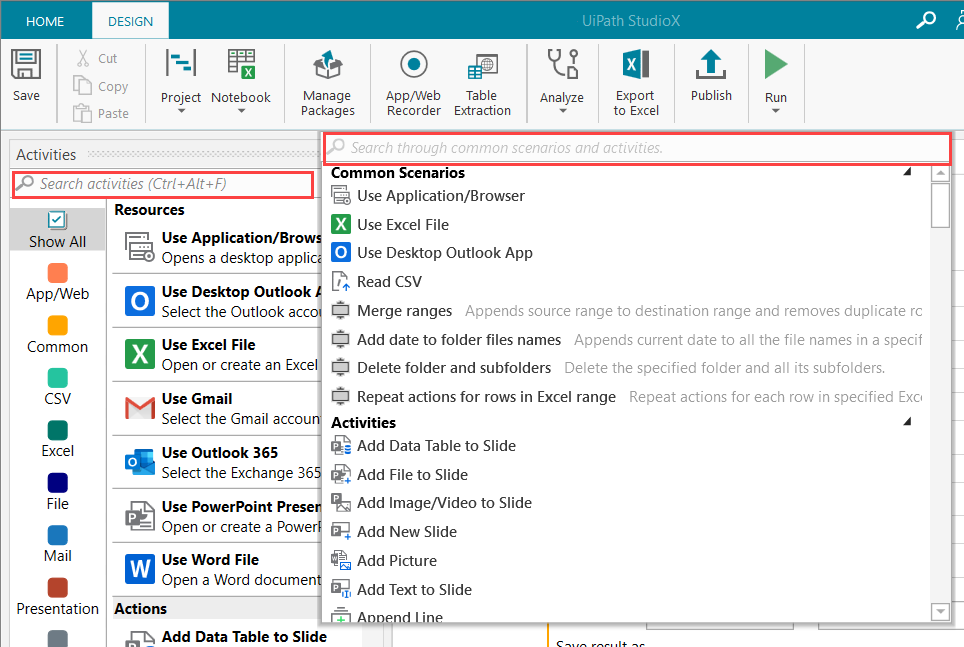Choose Use Excel File from Common Scenarios
This screenshot has height=647, width=964.
(402, 225)
